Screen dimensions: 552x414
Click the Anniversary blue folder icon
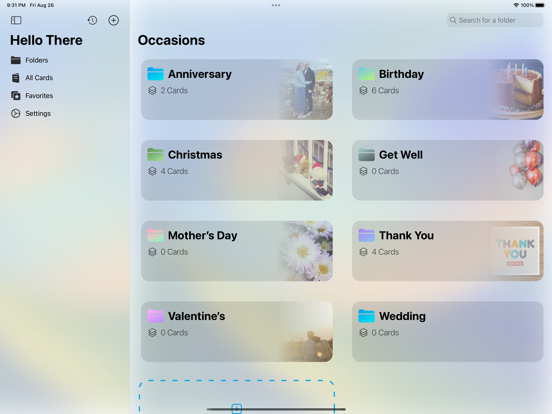coord(155,74)
